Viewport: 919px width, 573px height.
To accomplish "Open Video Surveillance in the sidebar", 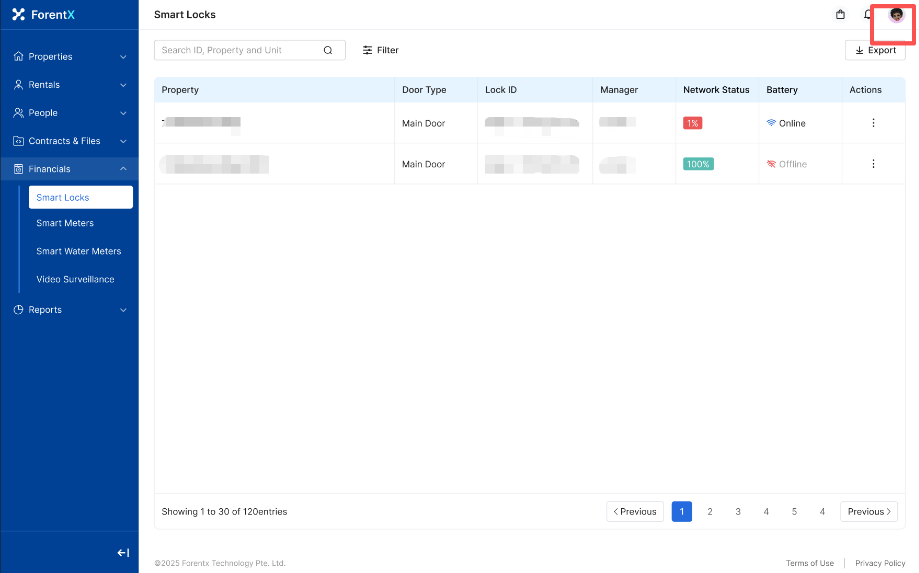I will tap(75, 279).
